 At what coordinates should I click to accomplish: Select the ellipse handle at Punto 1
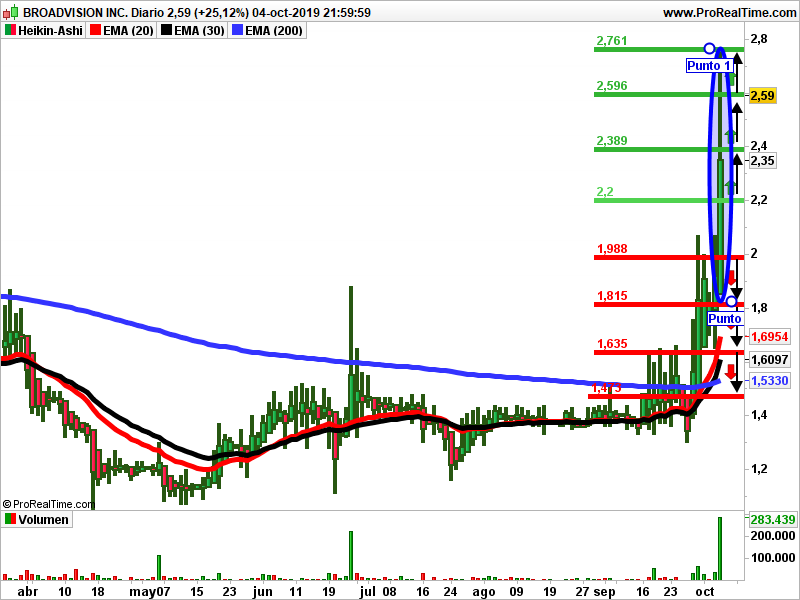[x=709, y=48]
